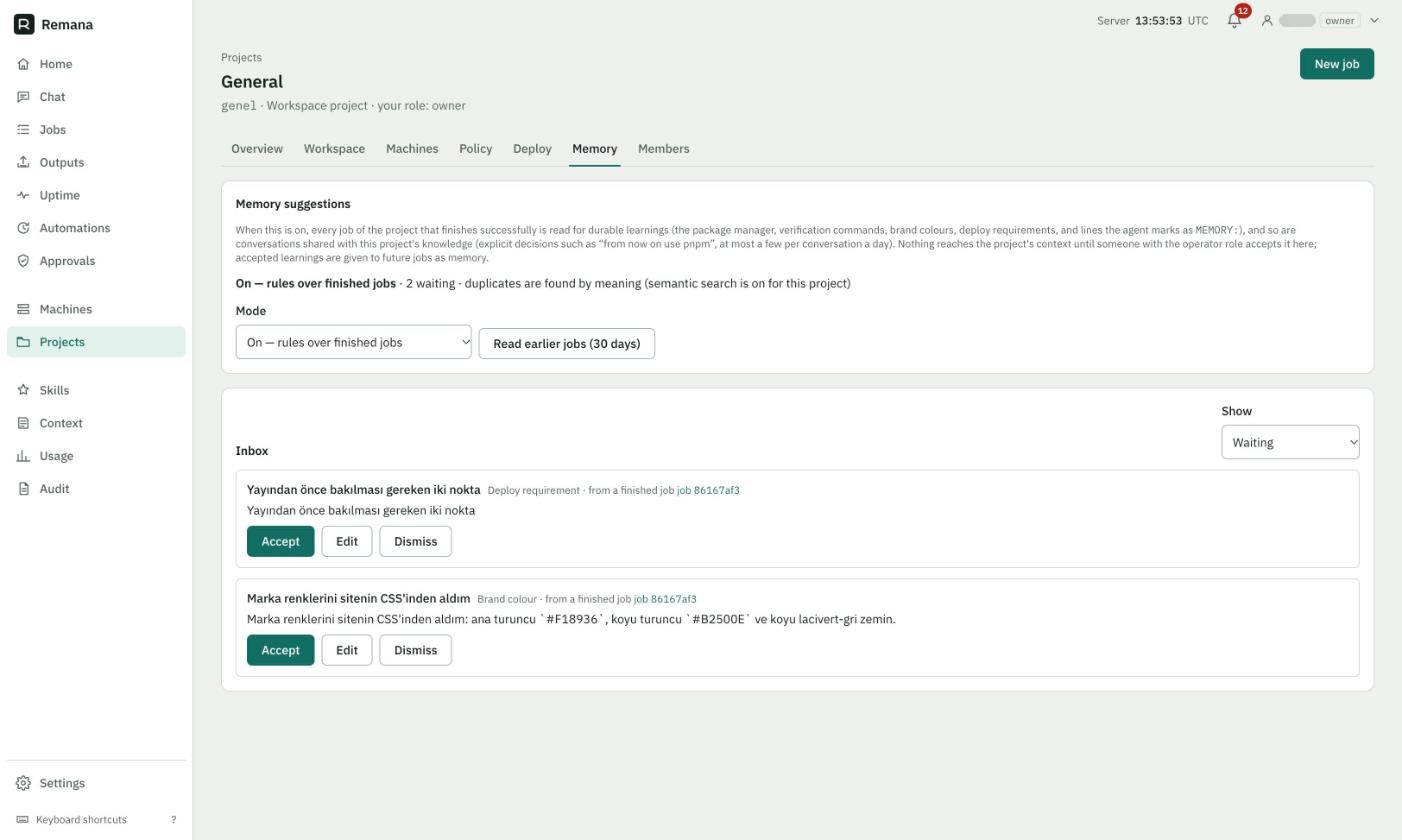Click the Approvals shield icon

pyautogui.click(x=23, y=261)
